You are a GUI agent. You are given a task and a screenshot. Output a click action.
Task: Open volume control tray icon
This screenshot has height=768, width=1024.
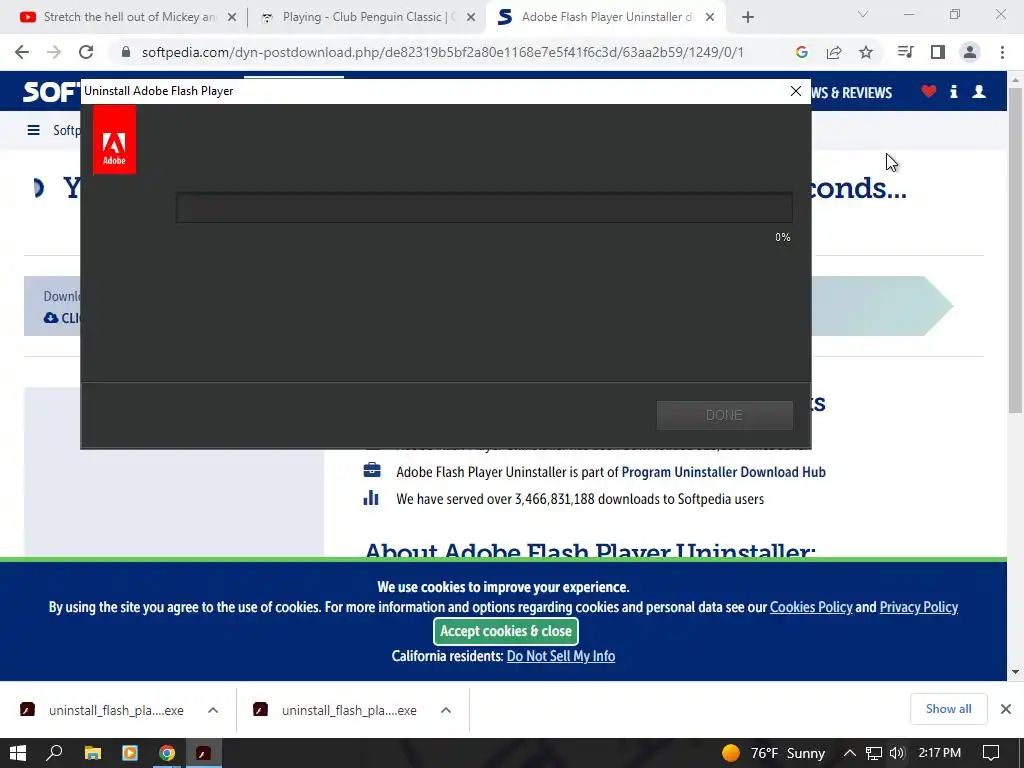click(897, 753)
